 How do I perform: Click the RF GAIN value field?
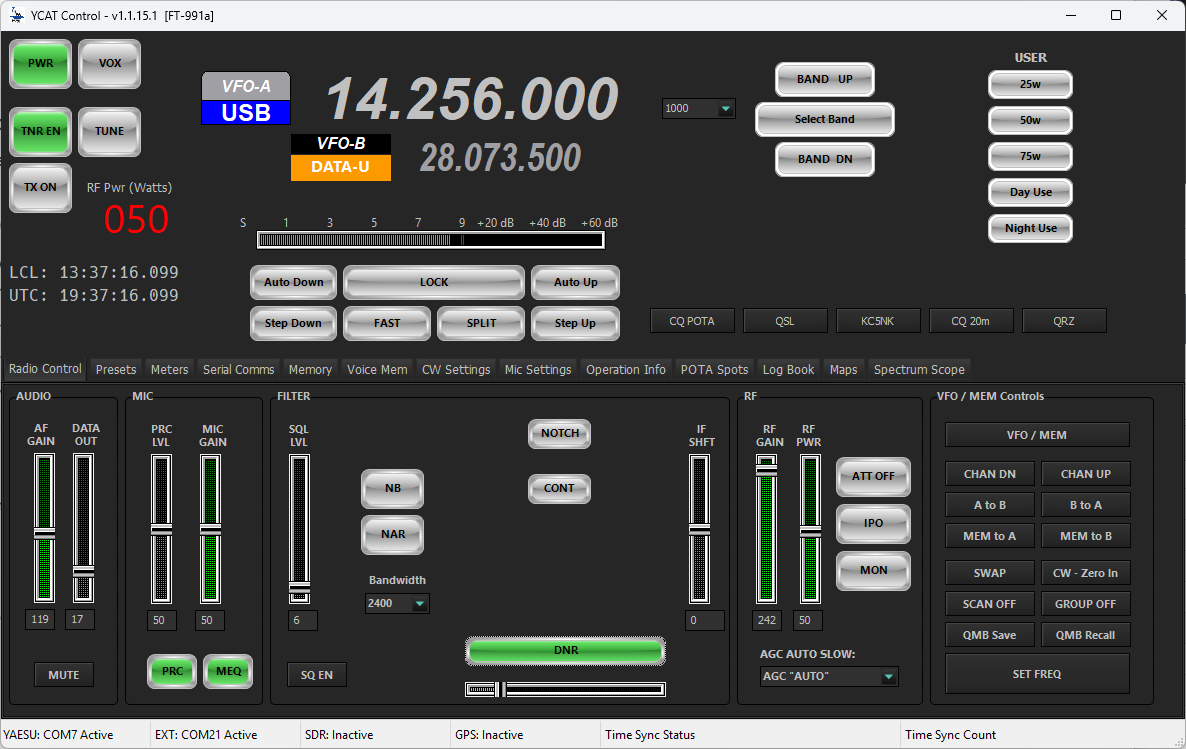pyautogui.click(x=766, y=620)
